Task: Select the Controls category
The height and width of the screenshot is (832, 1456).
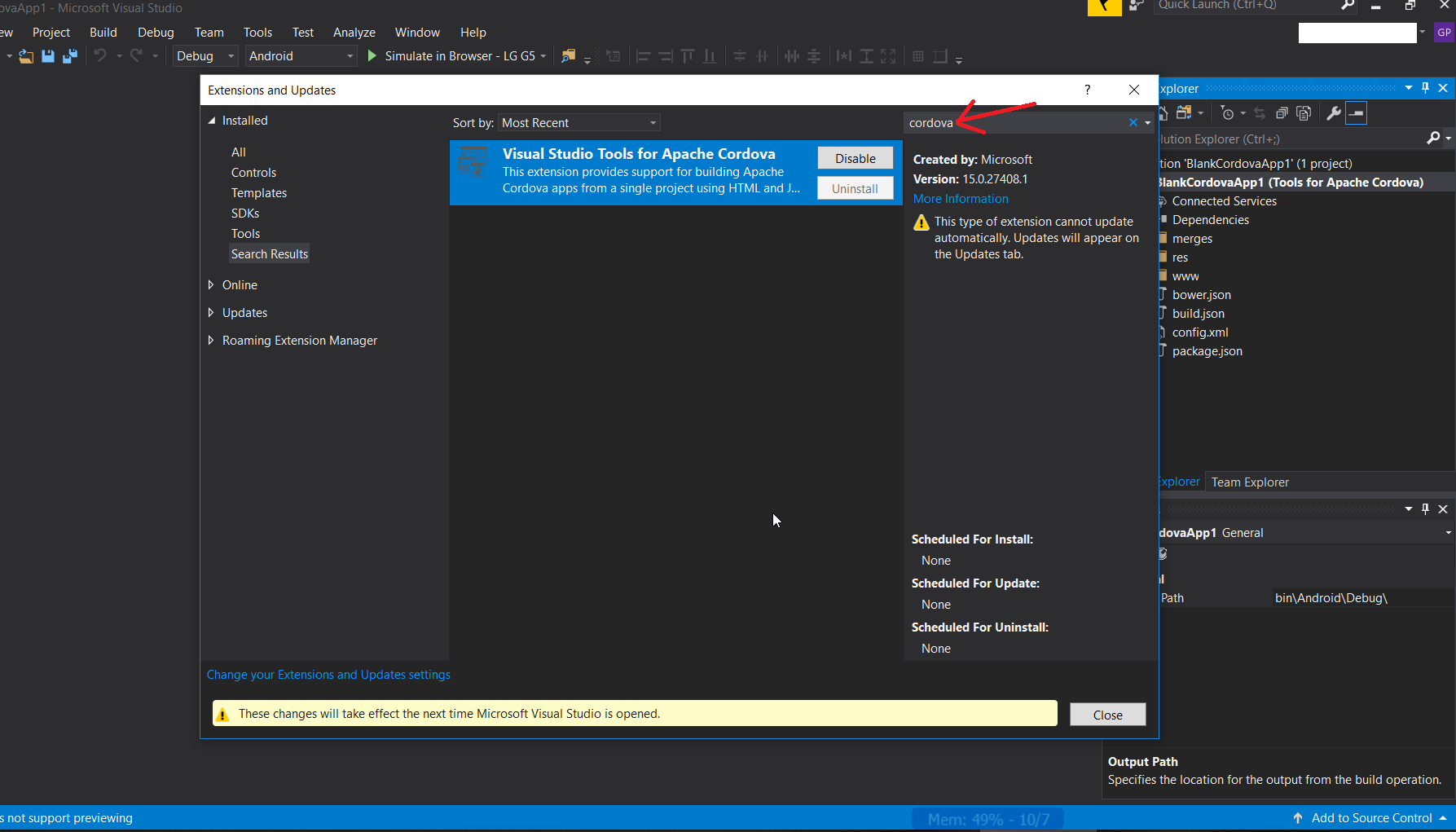Action: 253,173
